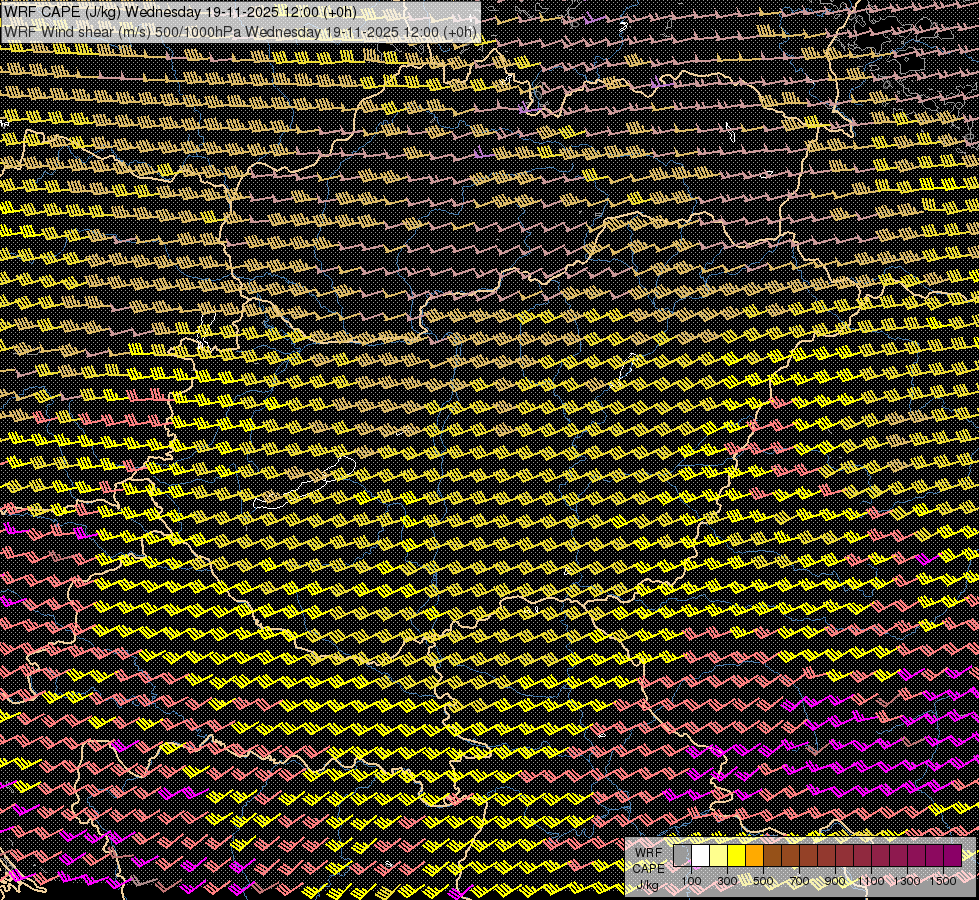
Task: Select the bright yellow swatch after 300
Action: click(737, 856)
